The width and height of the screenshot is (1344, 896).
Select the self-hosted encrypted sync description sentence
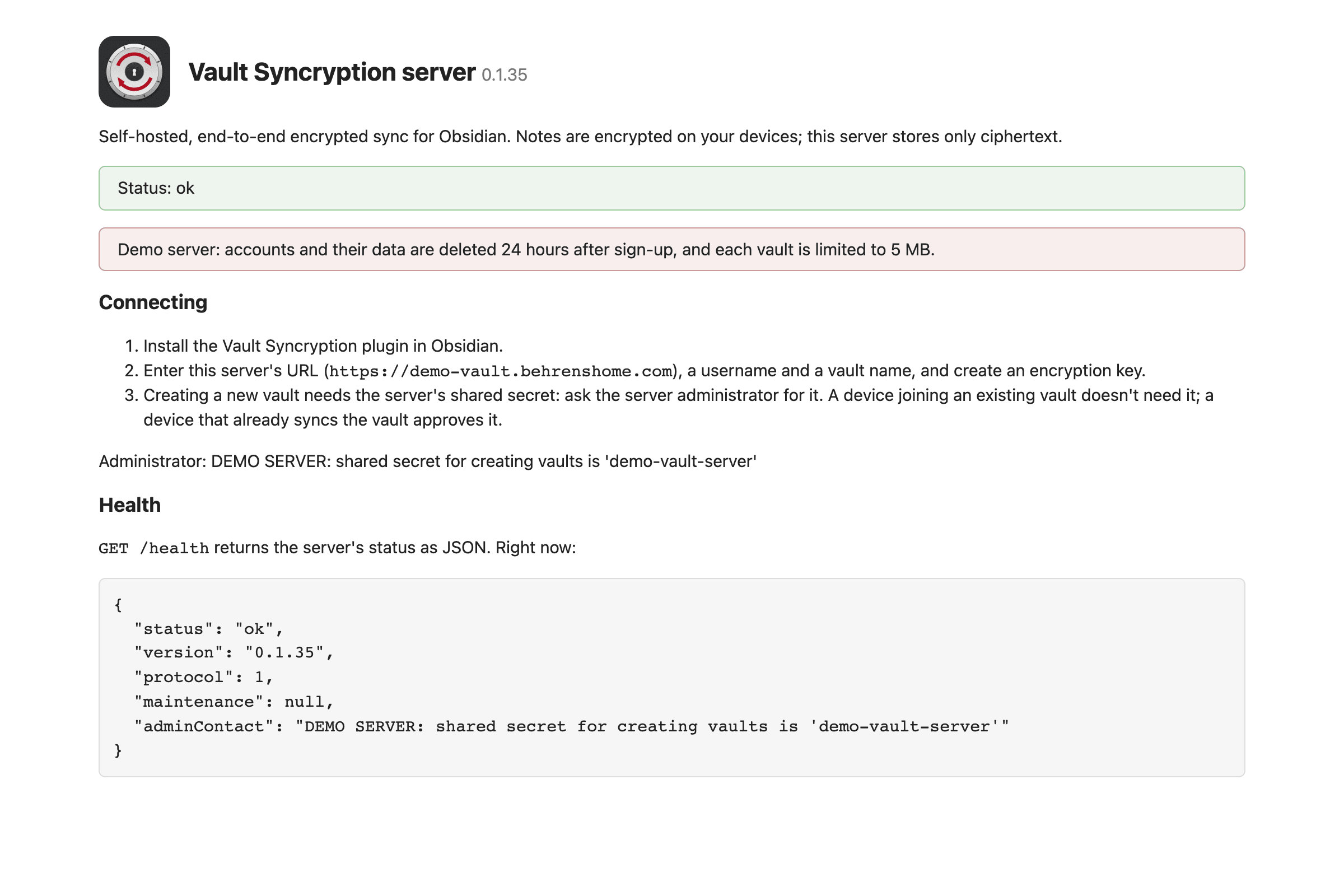tap(580, 137)
